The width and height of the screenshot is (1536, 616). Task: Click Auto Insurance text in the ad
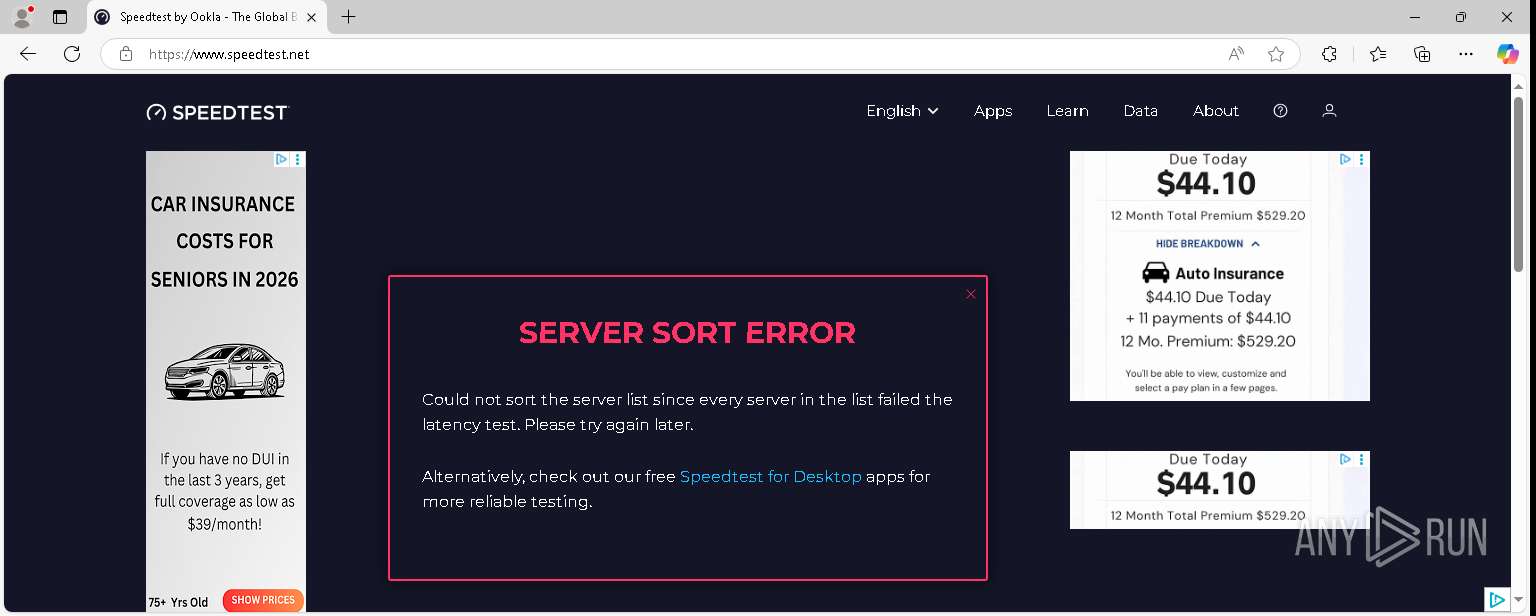click(1229, 273)
